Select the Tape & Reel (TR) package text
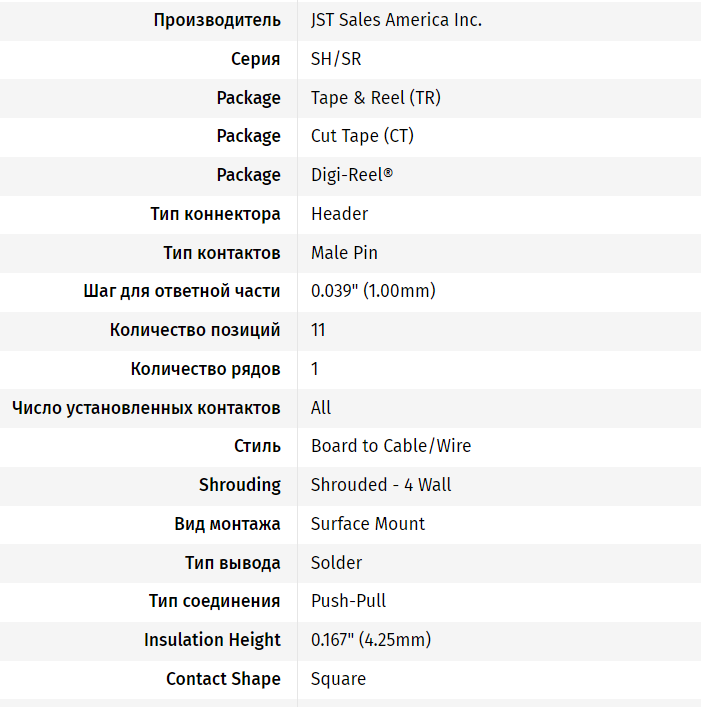Image resolution: width=701 pixels, height=707 pixels. (x=375, y=98)
